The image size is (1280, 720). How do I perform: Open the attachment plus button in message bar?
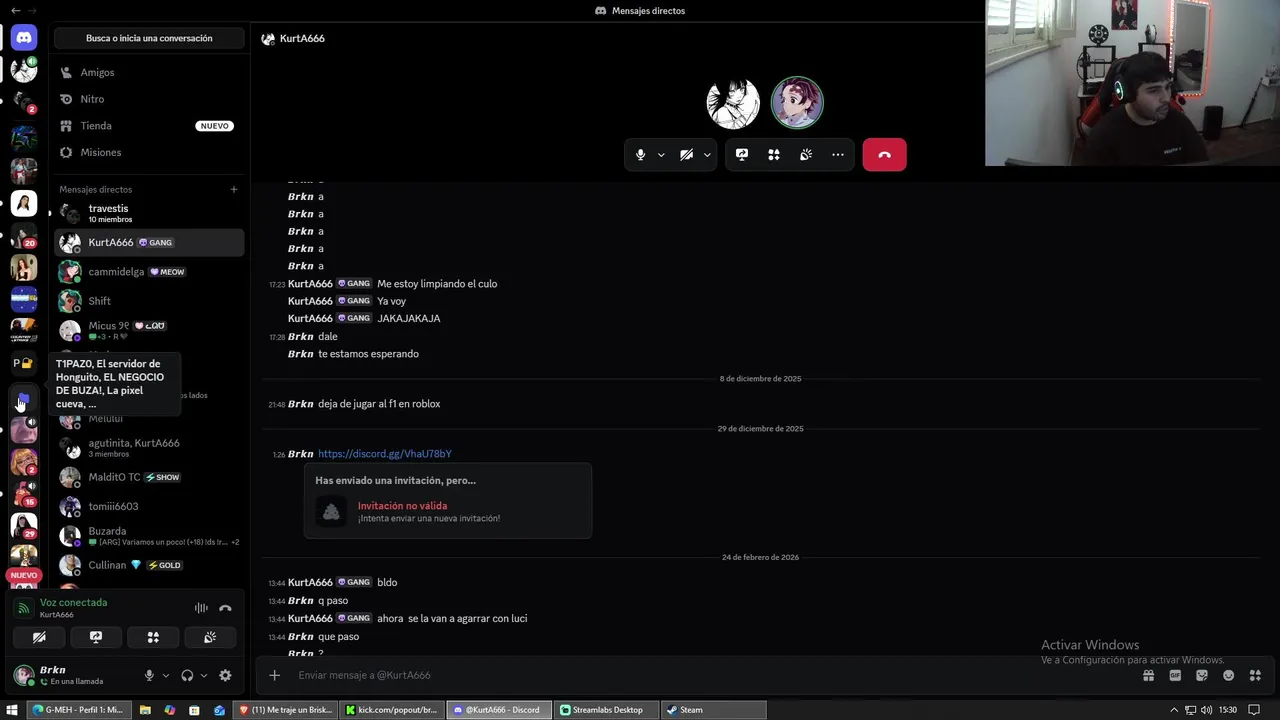tap(274, 675)
